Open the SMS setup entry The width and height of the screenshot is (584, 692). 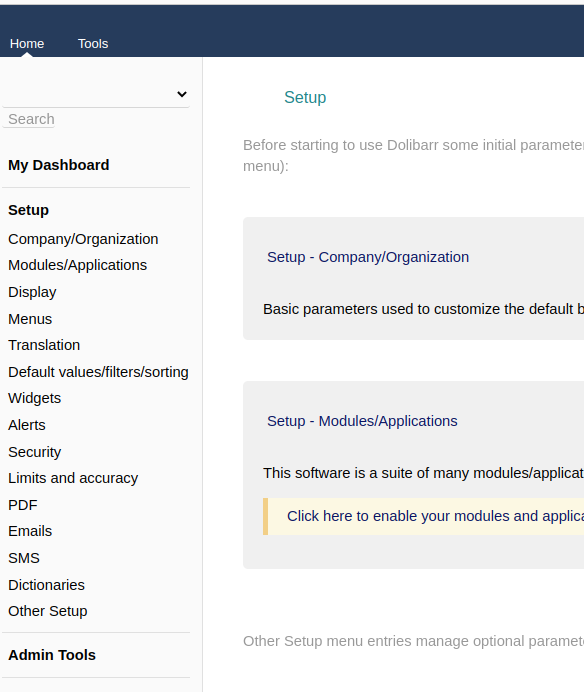point(24,558)
